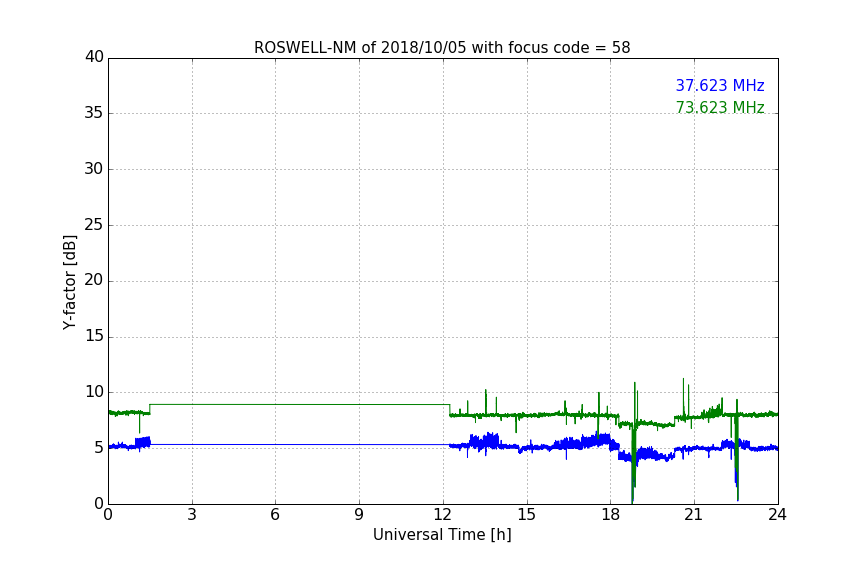Click the y-axis tick label 35
The height and width of the screenshot is (576, 864).
[x=94, y=113]
